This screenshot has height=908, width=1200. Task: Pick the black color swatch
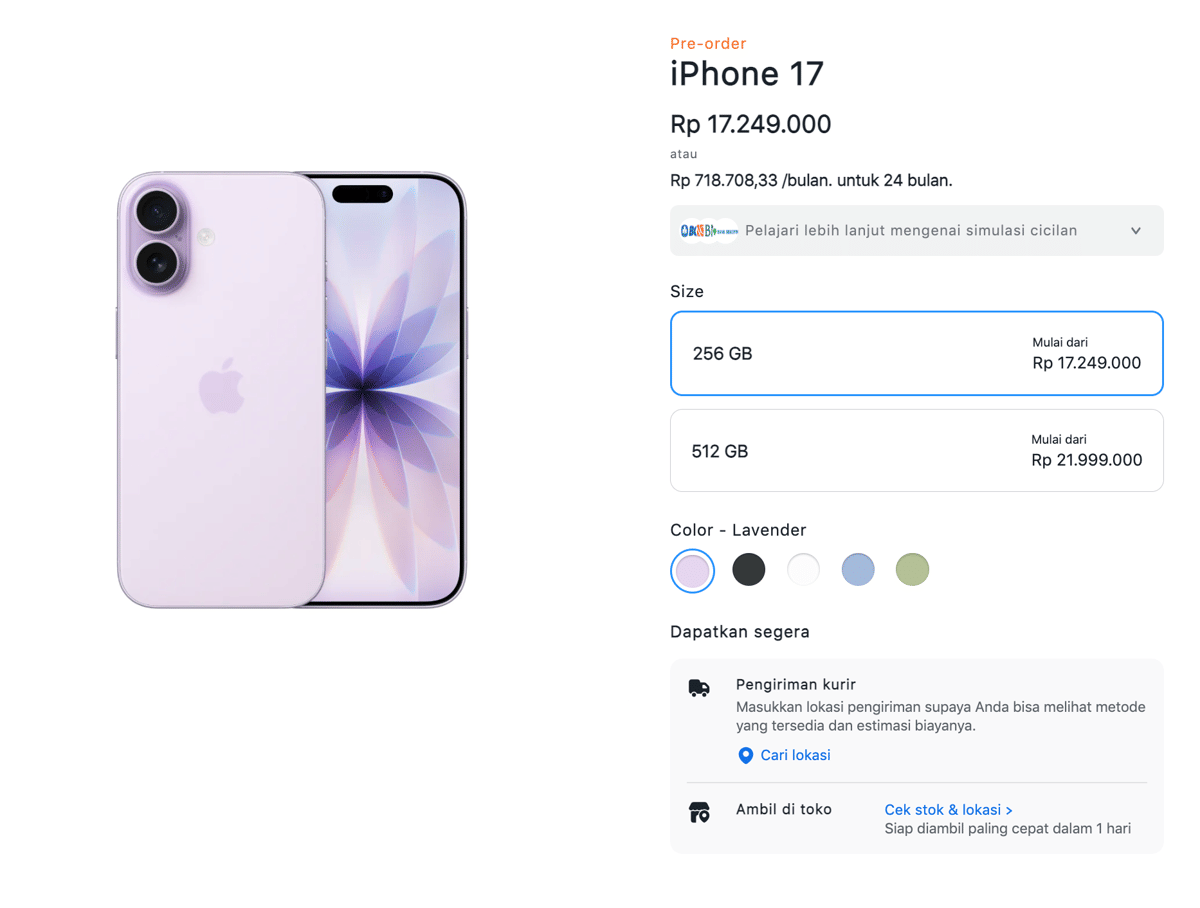click(x=748, y=570)
